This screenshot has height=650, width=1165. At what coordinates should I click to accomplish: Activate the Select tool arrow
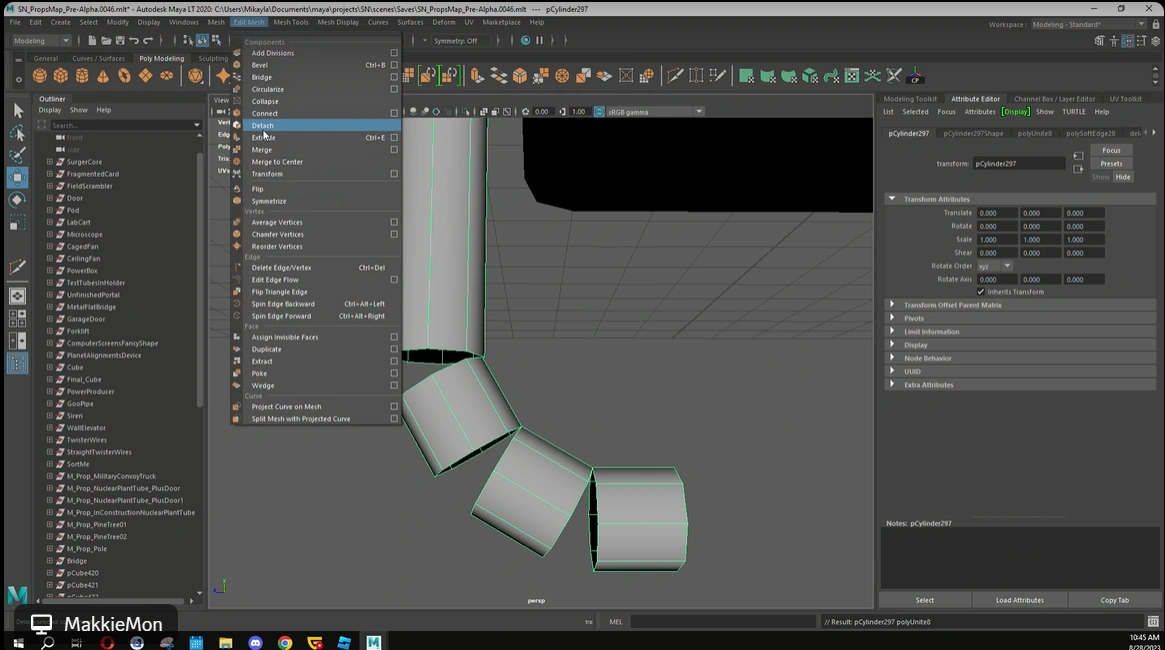[x=17, y=110]
